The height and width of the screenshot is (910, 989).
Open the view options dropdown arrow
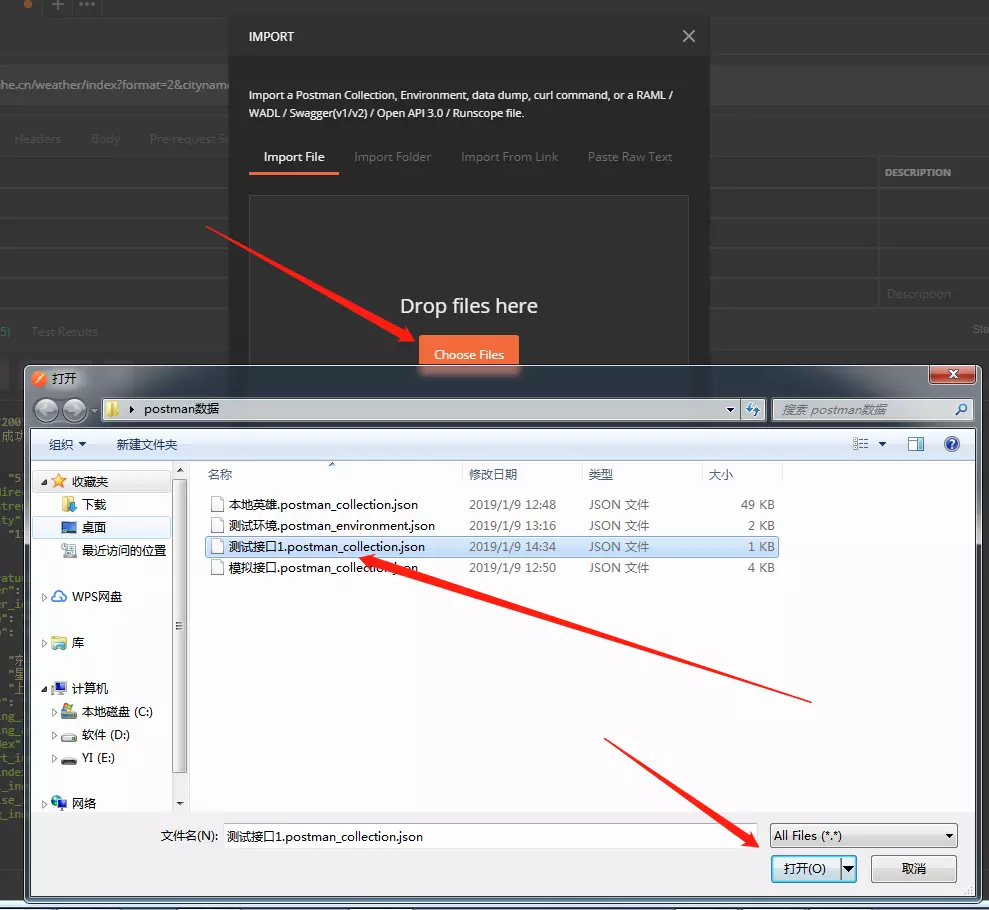coord(882,444)
